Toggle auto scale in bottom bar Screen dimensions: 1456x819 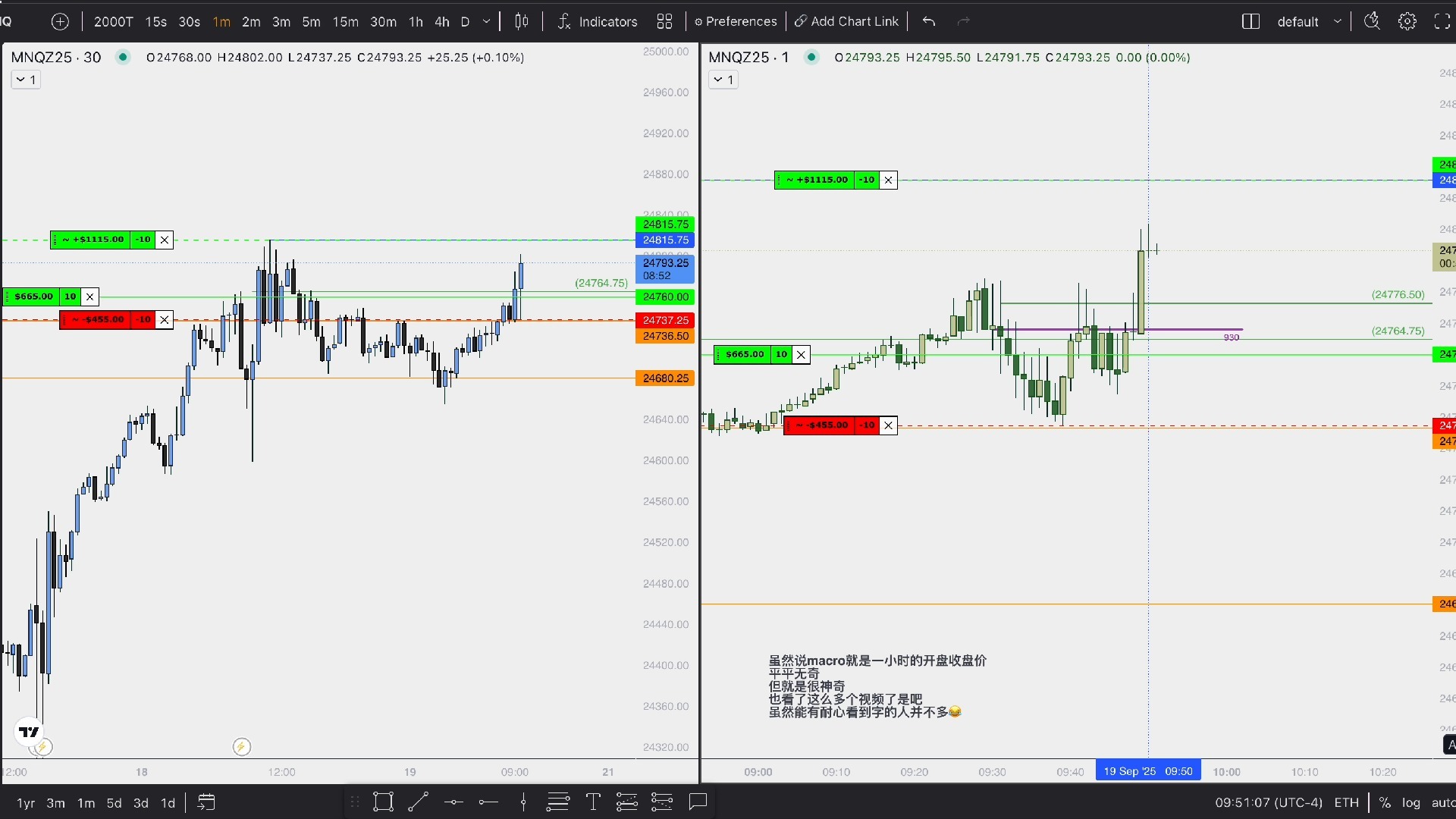(1442, 802)
